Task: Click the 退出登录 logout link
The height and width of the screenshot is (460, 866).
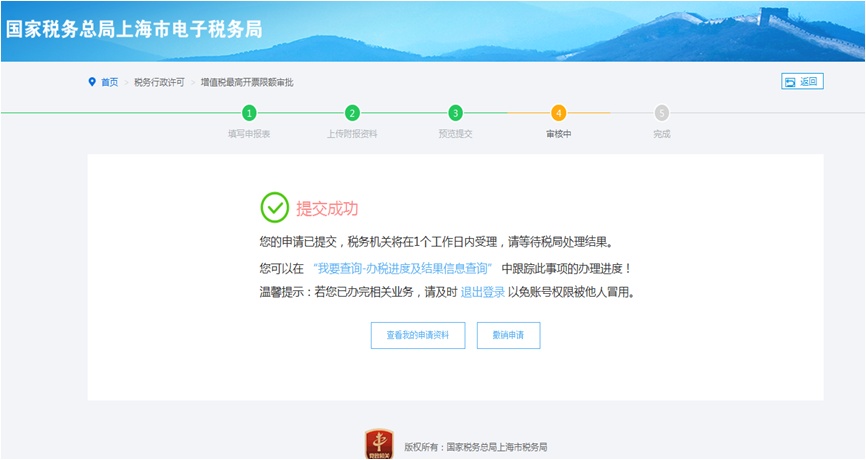Action: [x=483, y=292]
